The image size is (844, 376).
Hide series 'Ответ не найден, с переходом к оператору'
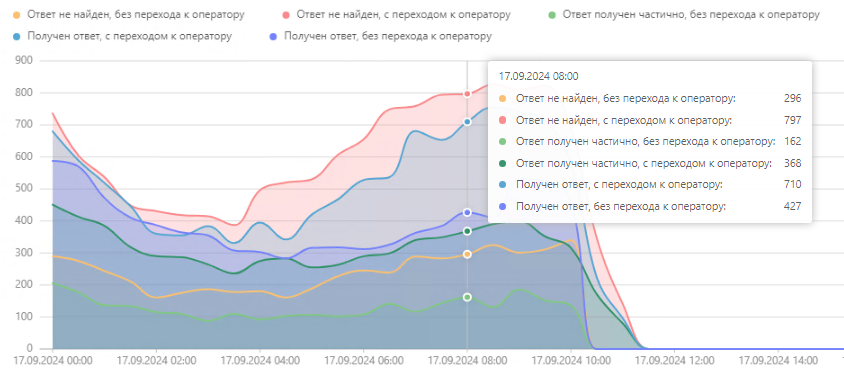(403, 15)
